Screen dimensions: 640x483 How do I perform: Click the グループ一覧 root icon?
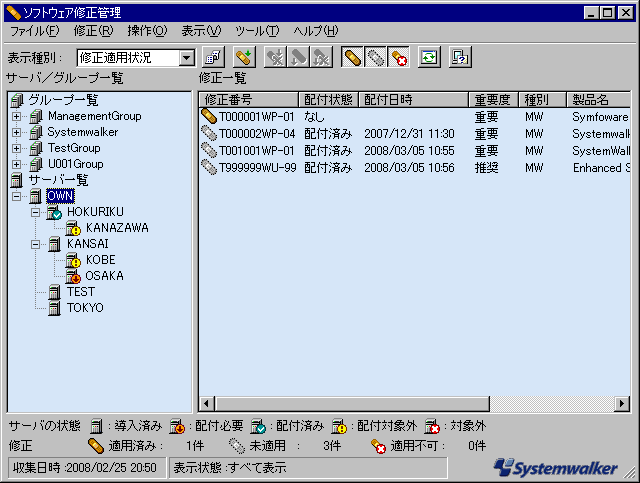pyautogui.click(x=17, y=100)
